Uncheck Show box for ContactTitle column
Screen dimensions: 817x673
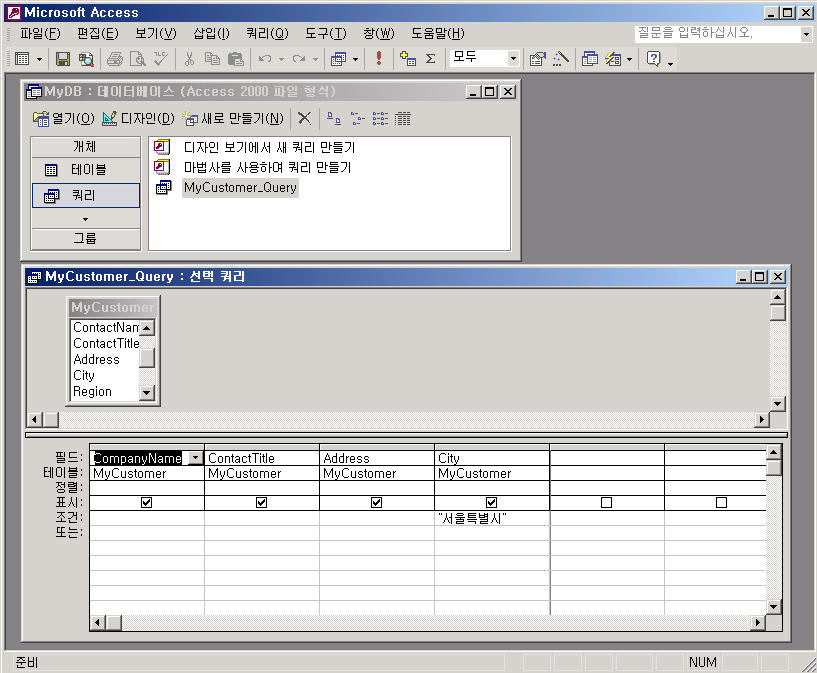[x=262, y=503]
